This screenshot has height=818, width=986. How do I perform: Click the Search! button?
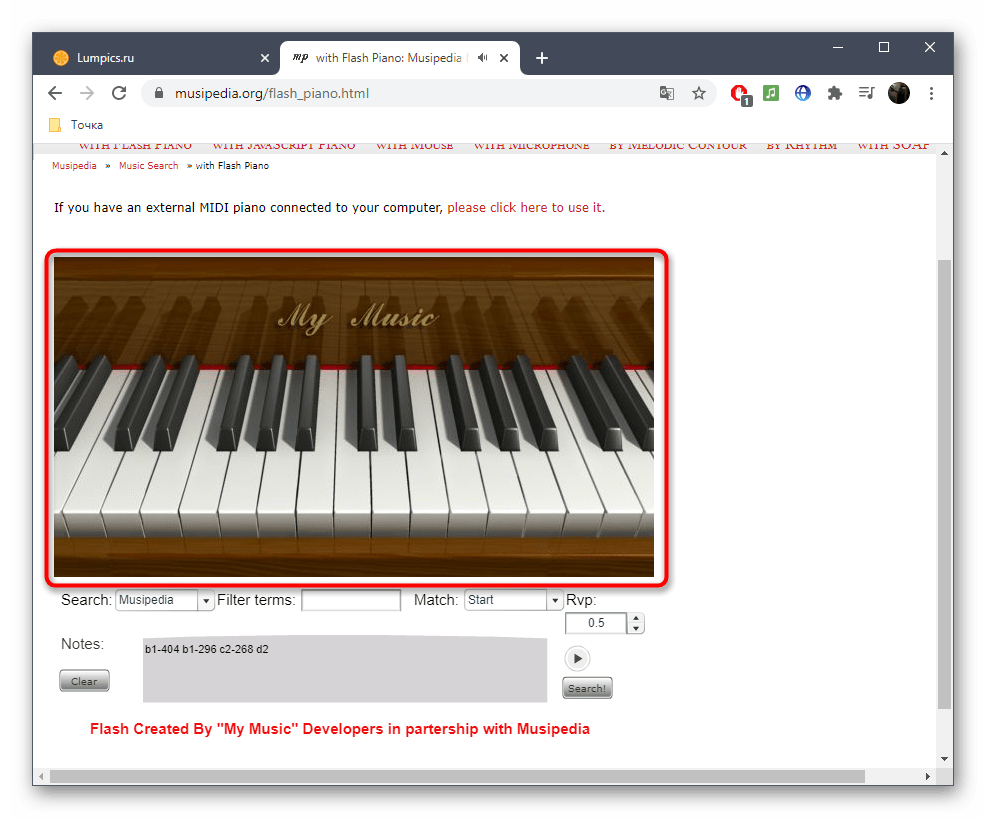pos(587,688)
